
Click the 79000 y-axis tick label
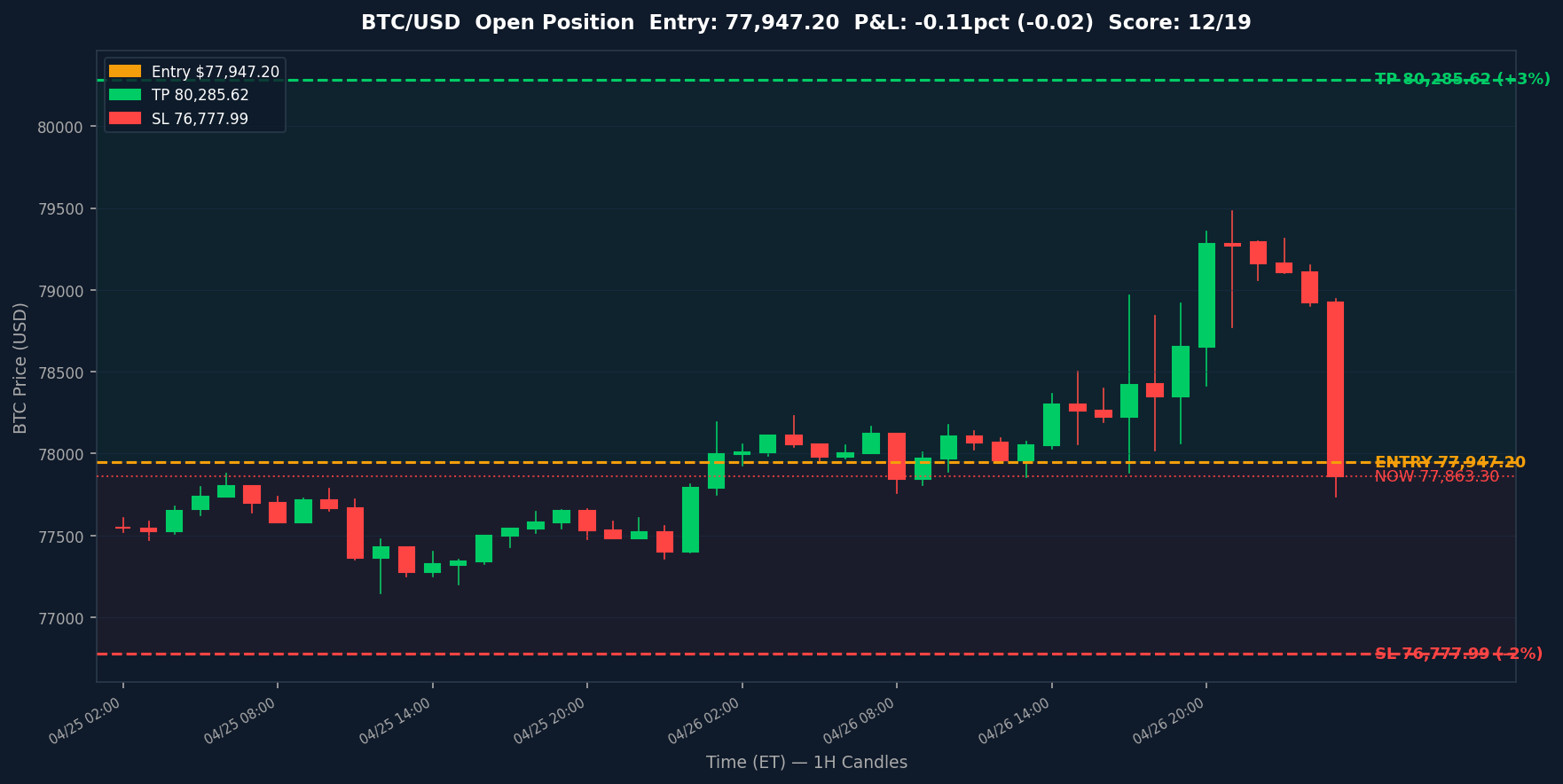click(x=60, y=291)
